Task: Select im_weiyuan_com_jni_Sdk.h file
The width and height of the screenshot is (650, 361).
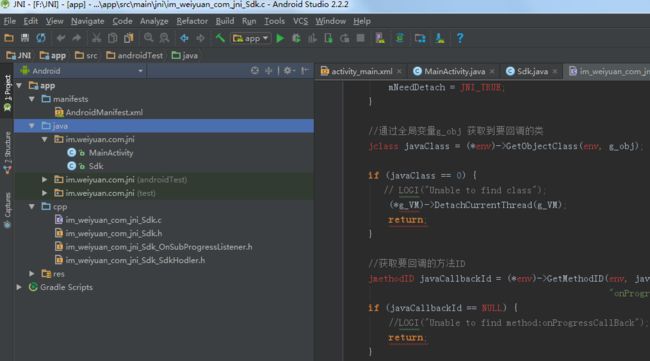Action: pos(108,233)
